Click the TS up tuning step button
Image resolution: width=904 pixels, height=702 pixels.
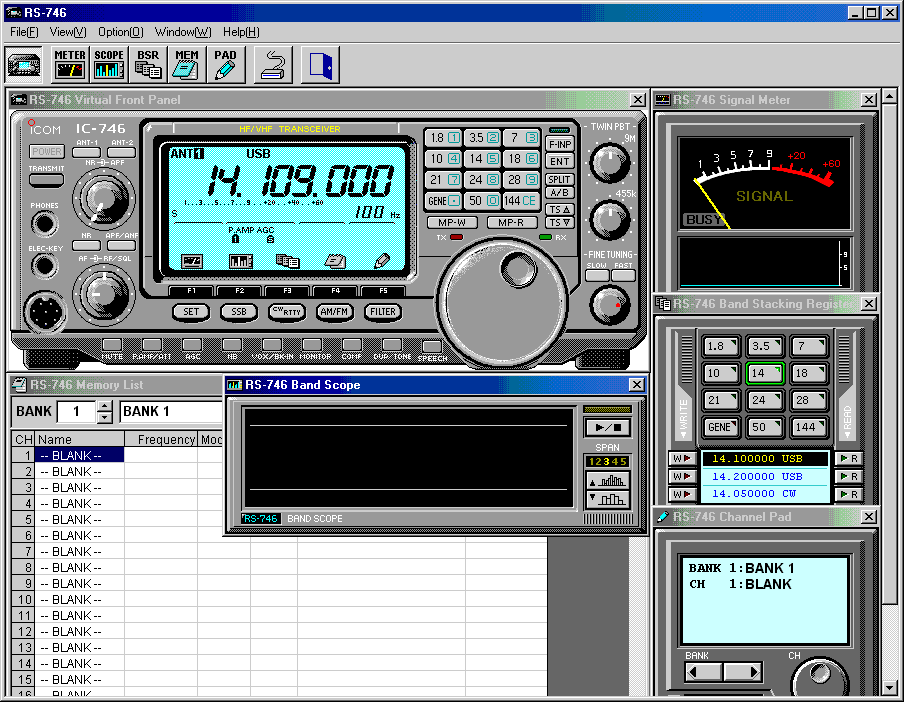coord(559,209)
